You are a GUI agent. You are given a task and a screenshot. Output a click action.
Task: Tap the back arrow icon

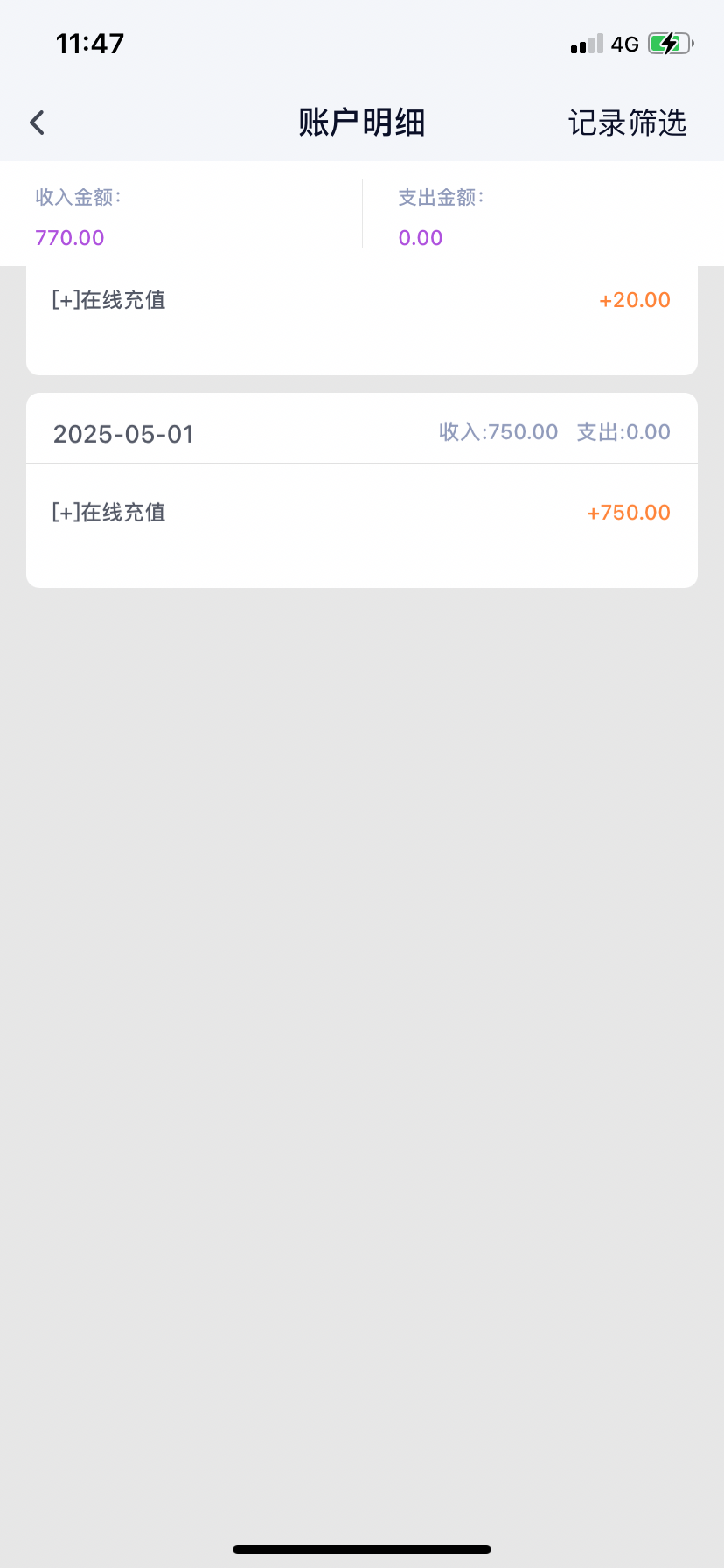pos(37,122)
